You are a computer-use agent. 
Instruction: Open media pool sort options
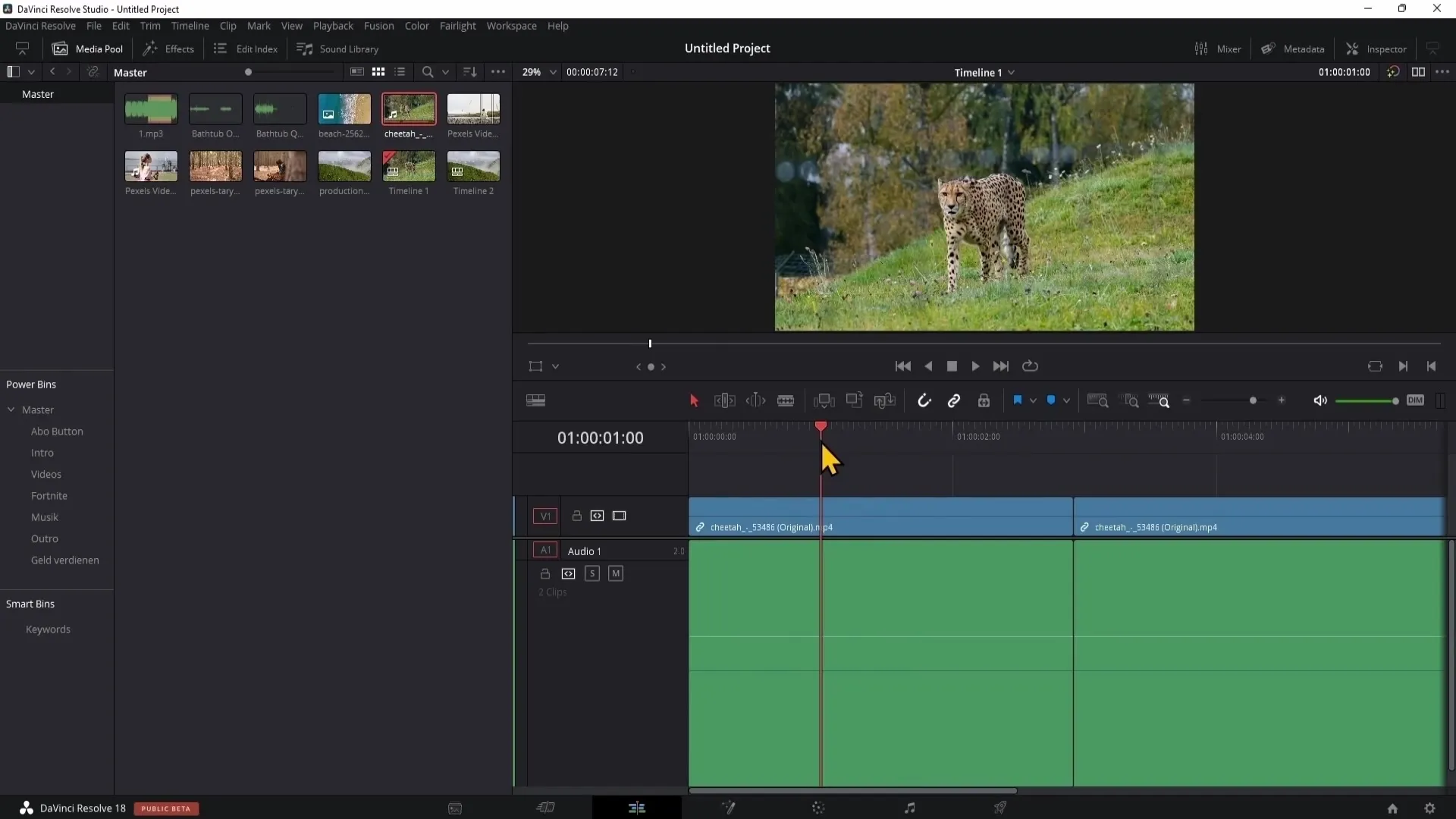tap(469, 72)
